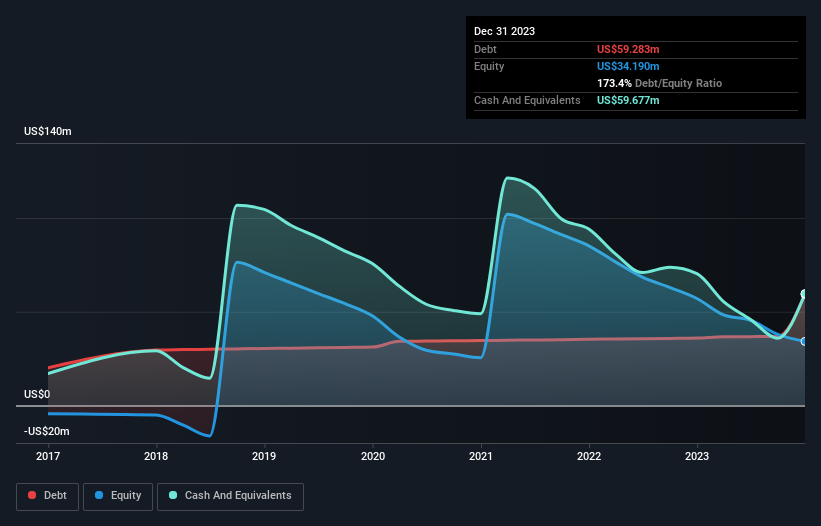Click the Debt label in tooltip
Image resolution: width=821 pixels, height=526 pixels.
tap(485, 49)
